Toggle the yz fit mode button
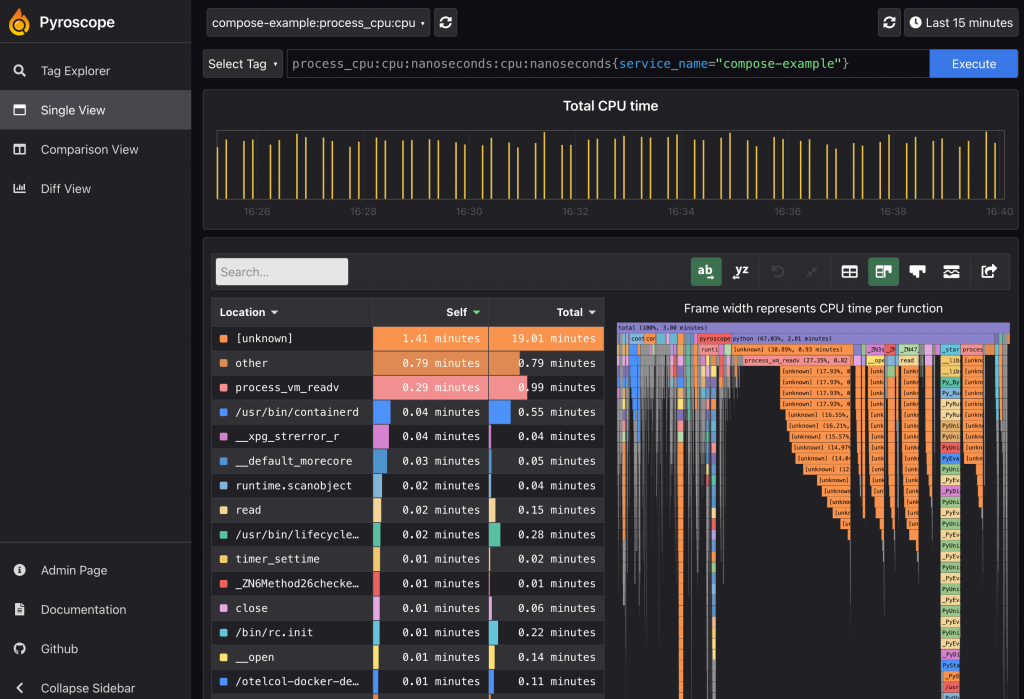Screen dimensions: 1024x699 pos(741,272)
